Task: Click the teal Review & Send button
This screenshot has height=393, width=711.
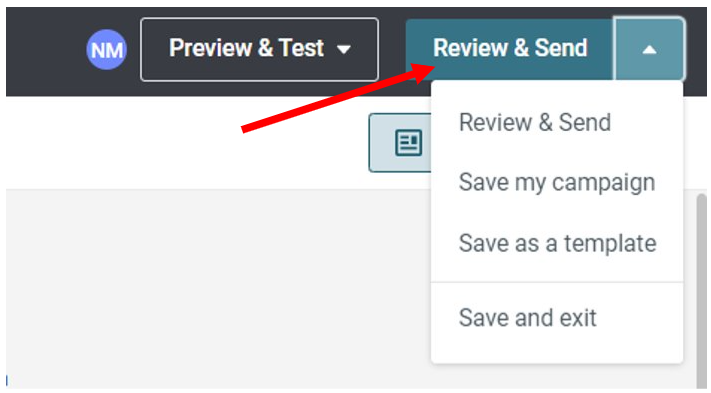Action: (509, 49)
